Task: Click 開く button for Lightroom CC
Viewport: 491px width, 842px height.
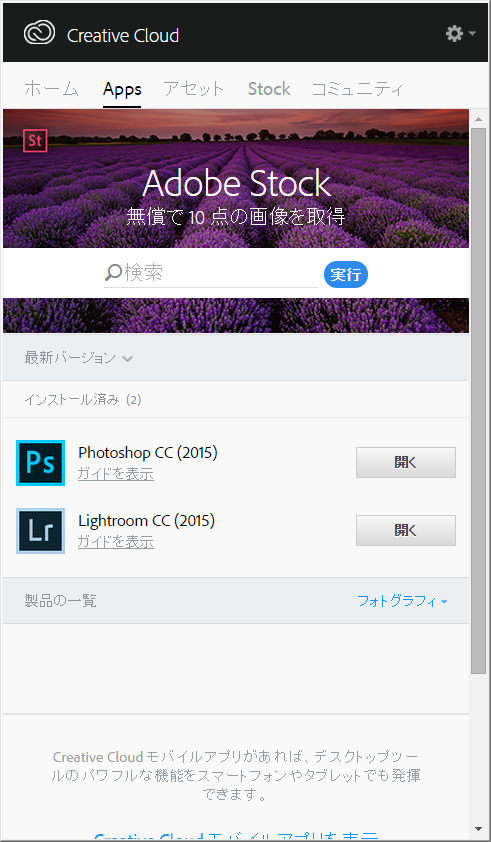Action: (x=406, y=531)
